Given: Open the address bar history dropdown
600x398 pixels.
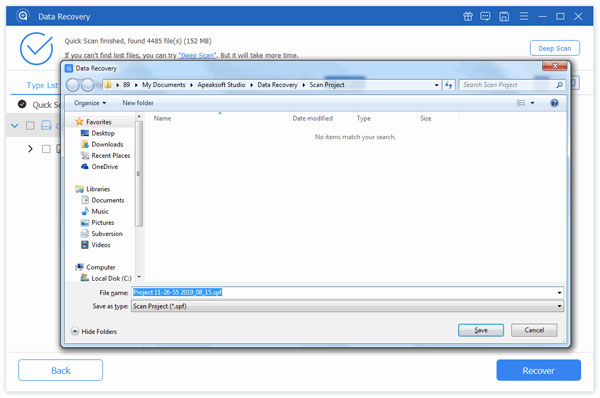Looking at the screenshot, I should click(x=437, y=85).
